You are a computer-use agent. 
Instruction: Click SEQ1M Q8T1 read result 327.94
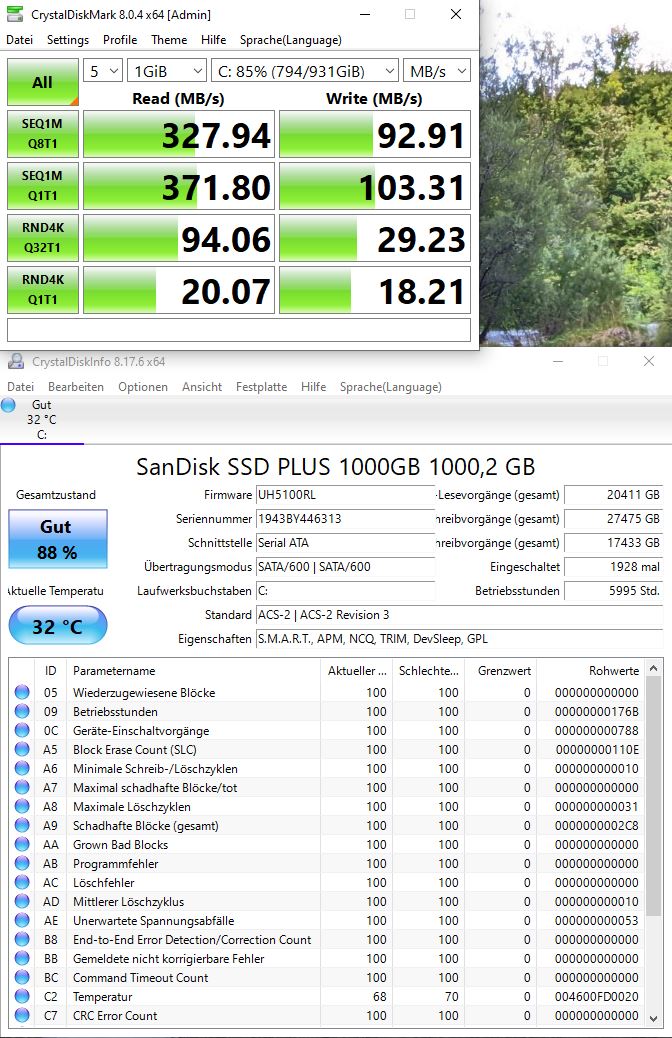pos(179,134)
